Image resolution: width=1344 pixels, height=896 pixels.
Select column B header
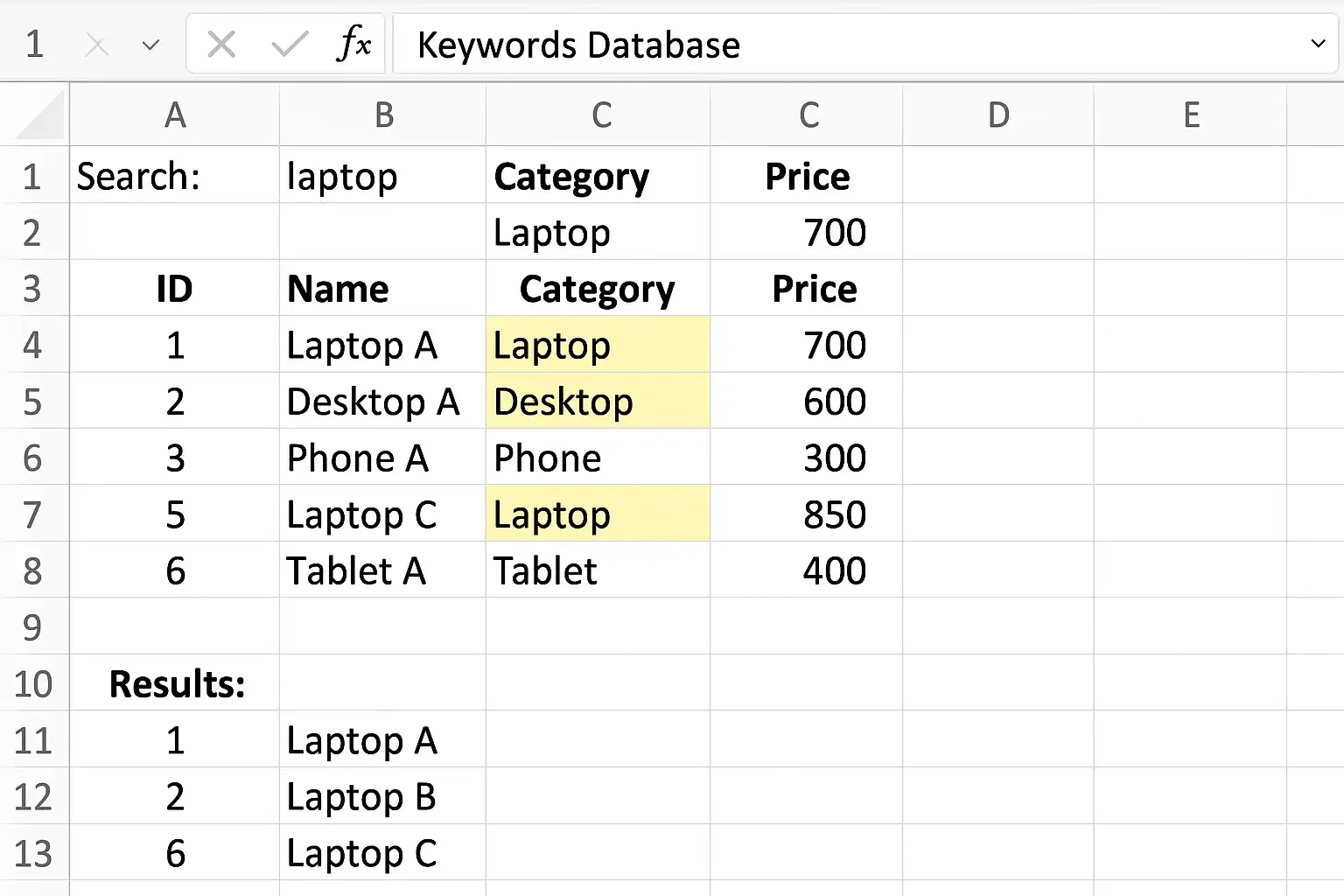click(383, 115)
